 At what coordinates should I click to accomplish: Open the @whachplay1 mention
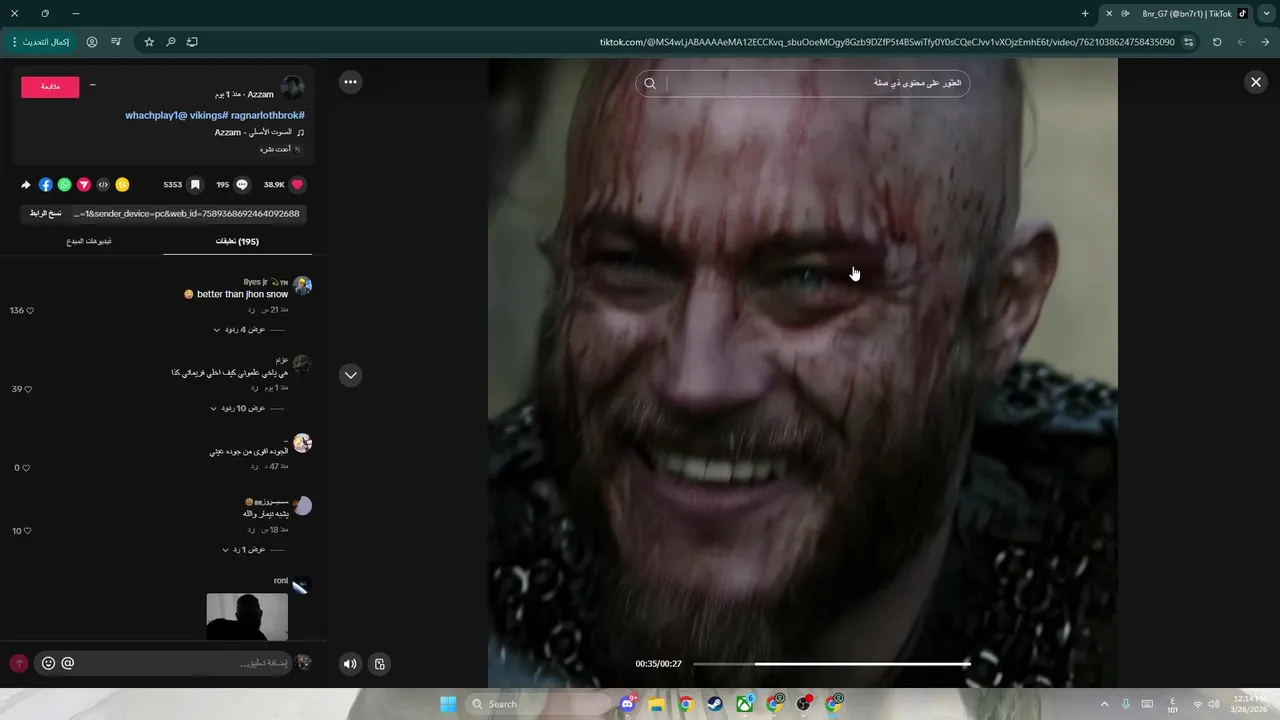point(156,116)
